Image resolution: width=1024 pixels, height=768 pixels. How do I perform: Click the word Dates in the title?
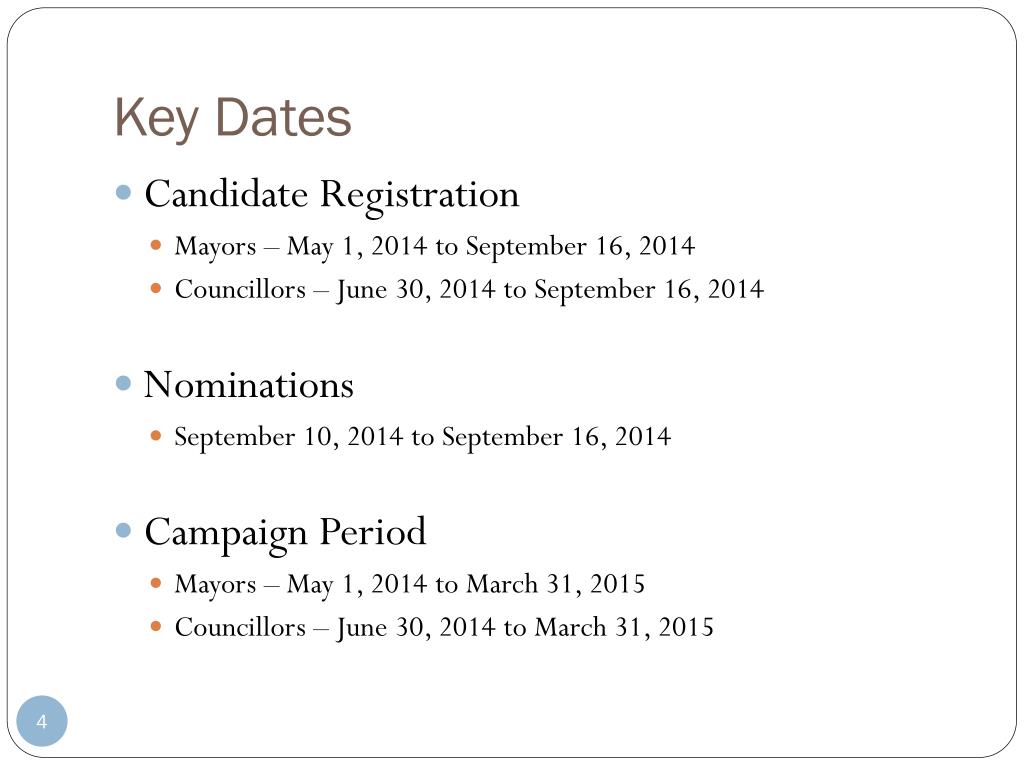pyautogui.click(x=283, y=117)
